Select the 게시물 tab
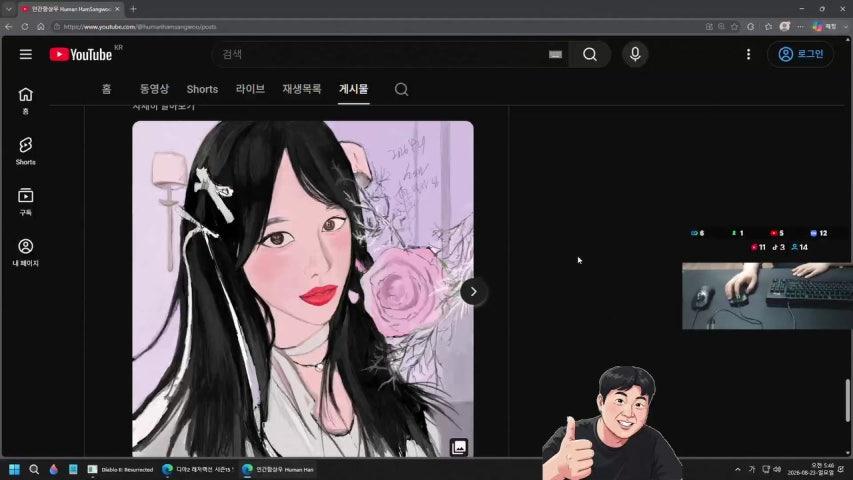Image resolution: width=853 pixels, height=480 pixels. (354, 89)
